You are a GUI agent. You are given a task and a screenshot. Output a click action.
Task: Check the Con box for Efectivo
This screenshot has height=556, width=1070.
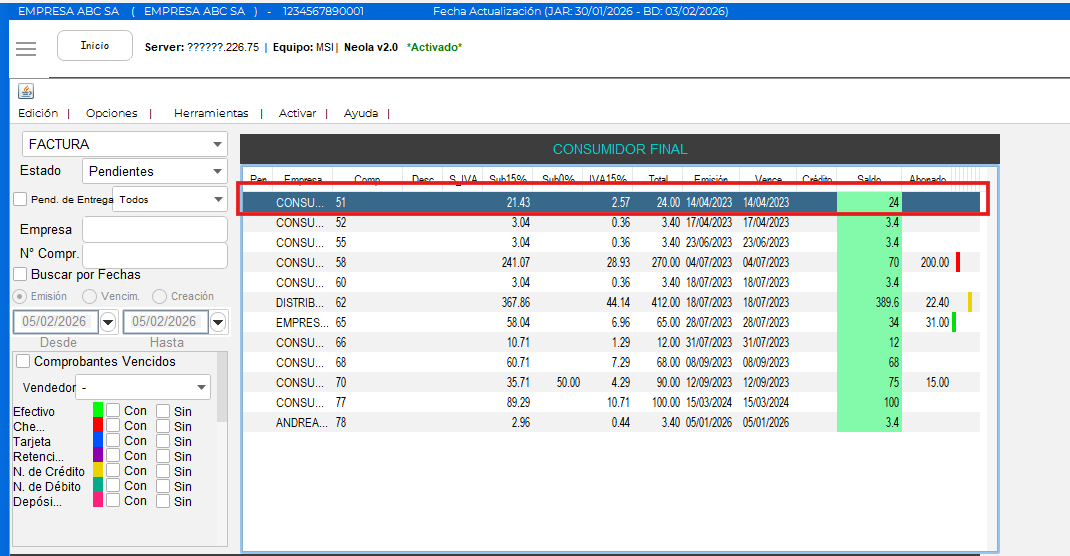(114, 411)
